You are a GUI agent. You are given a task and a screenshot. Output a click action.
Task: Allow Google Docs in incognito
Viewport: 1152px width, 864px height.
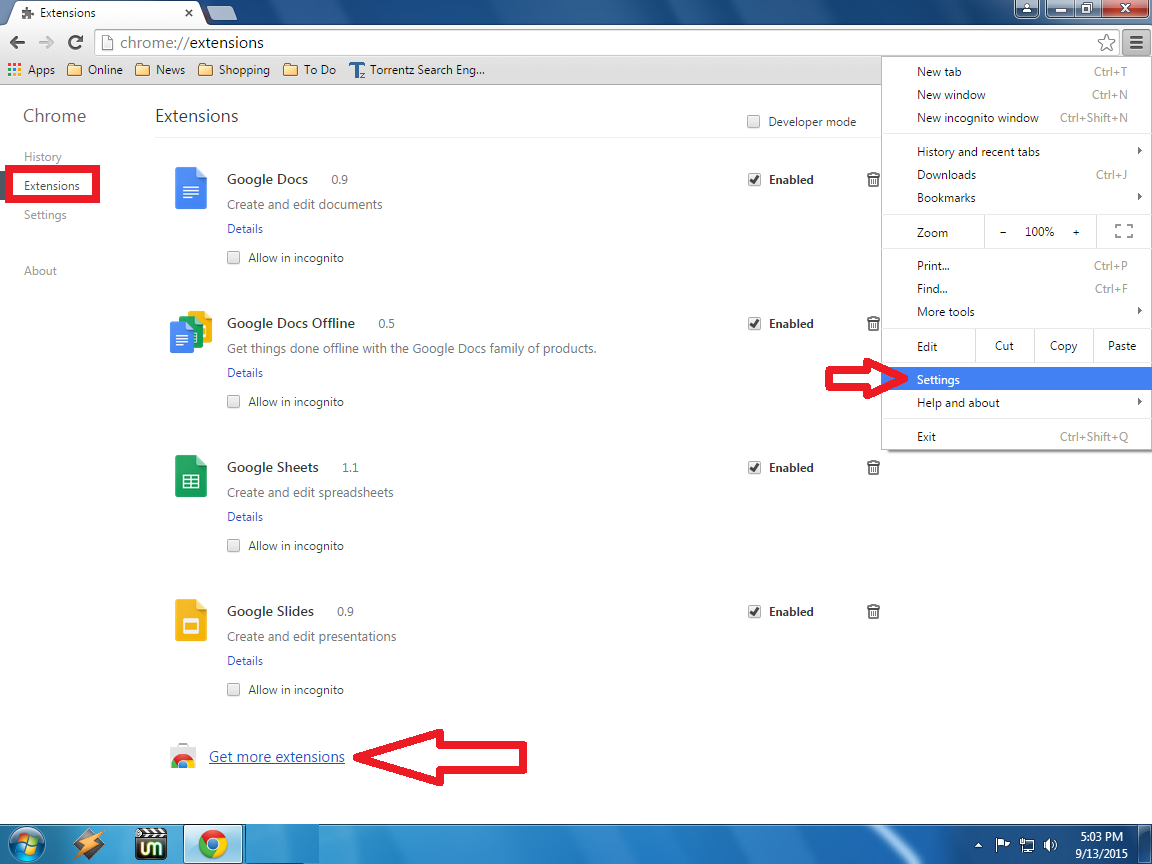coord(233,257)
